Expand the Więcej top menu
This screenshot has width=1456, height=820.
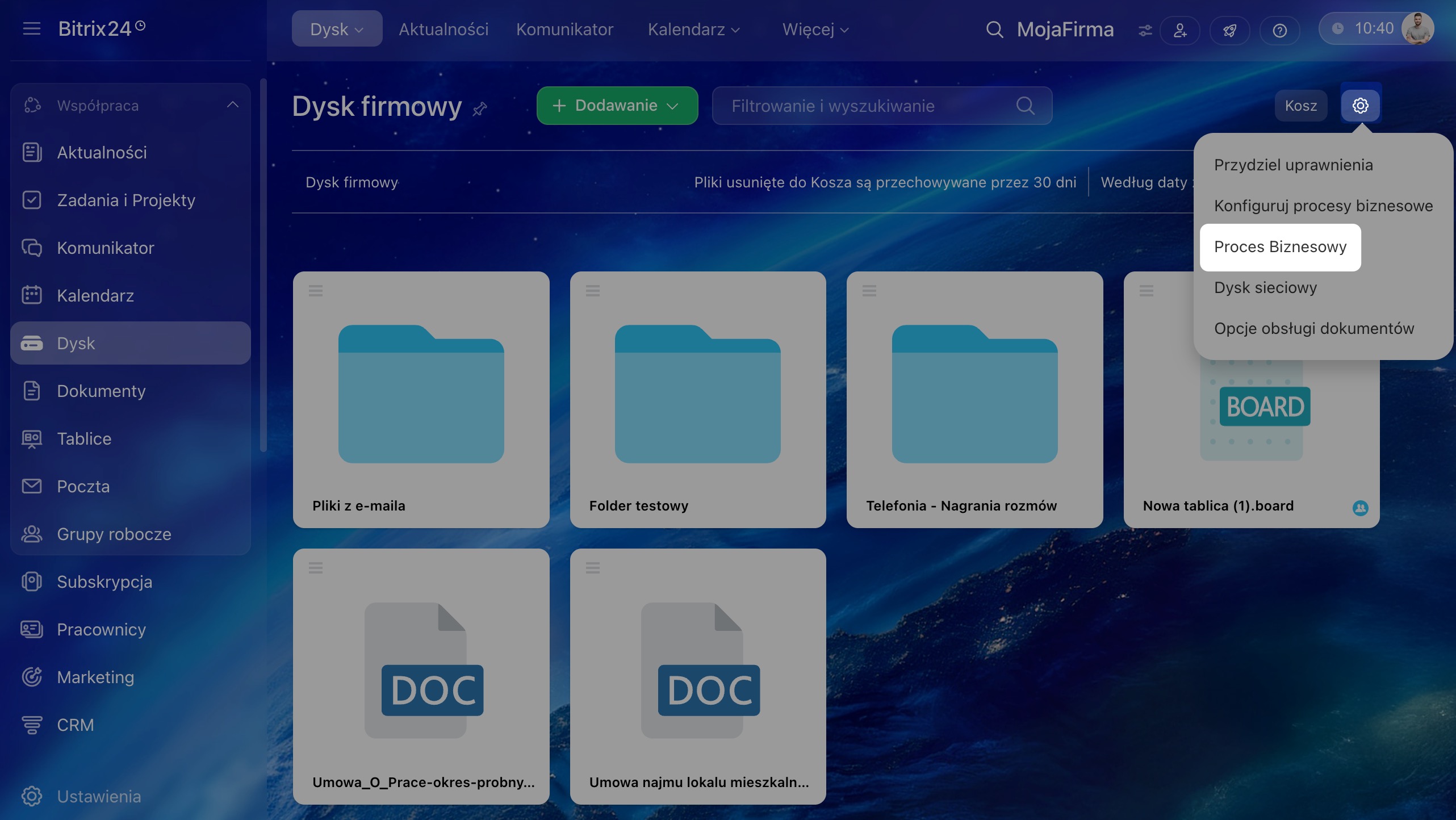click(x=815, y=30)
